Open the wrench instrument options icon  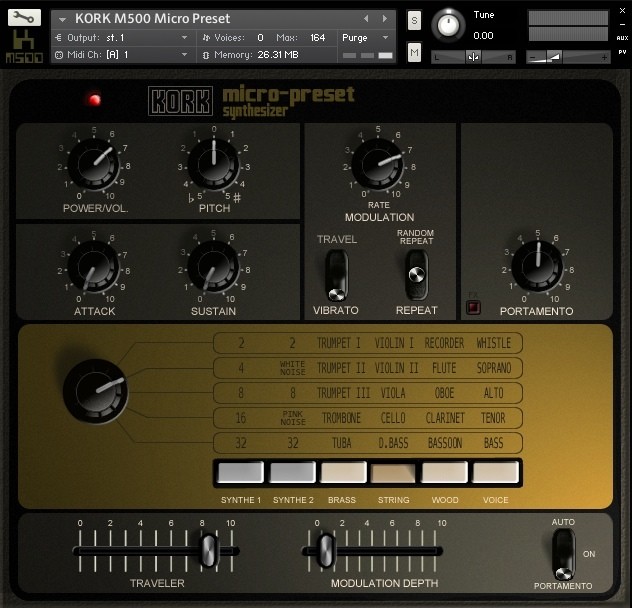25,17
